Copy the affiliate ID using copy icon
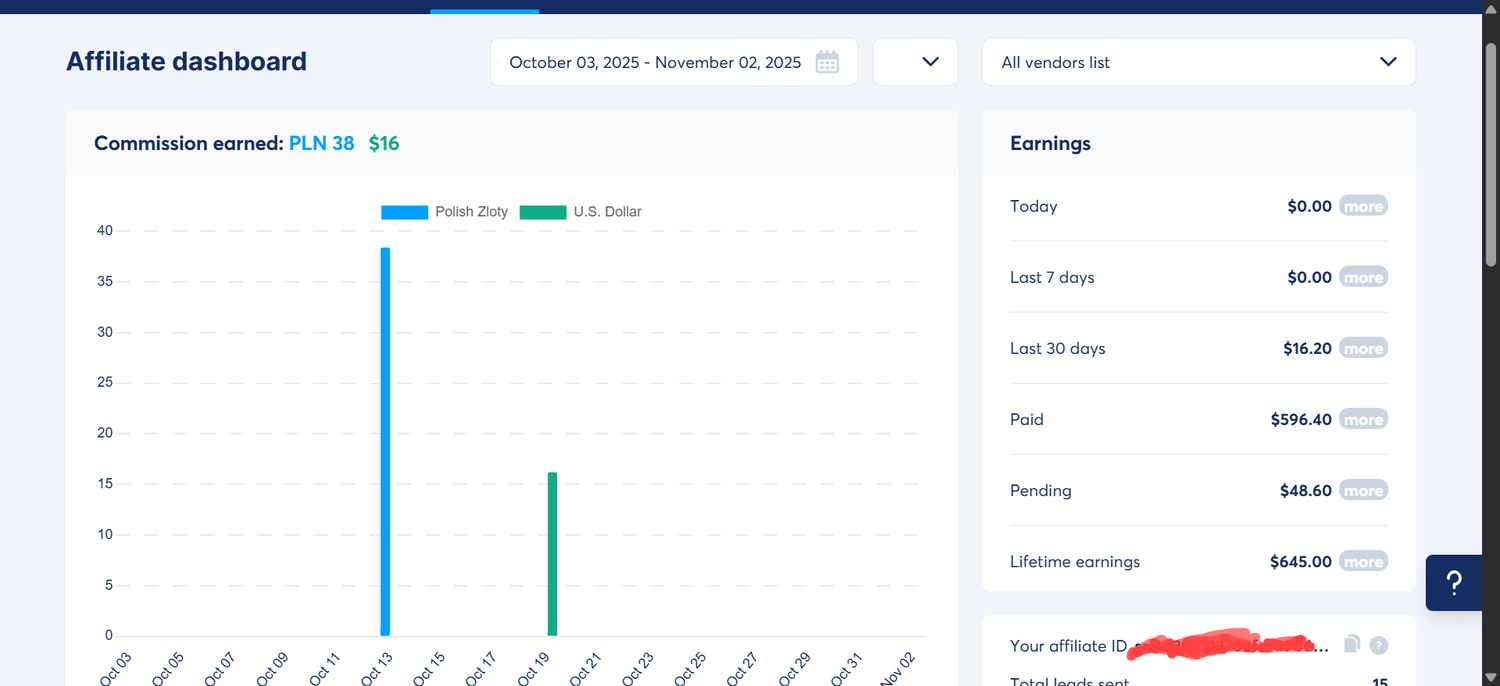The width and height of the screenshot is (1500, 686). click(1352, 644)
